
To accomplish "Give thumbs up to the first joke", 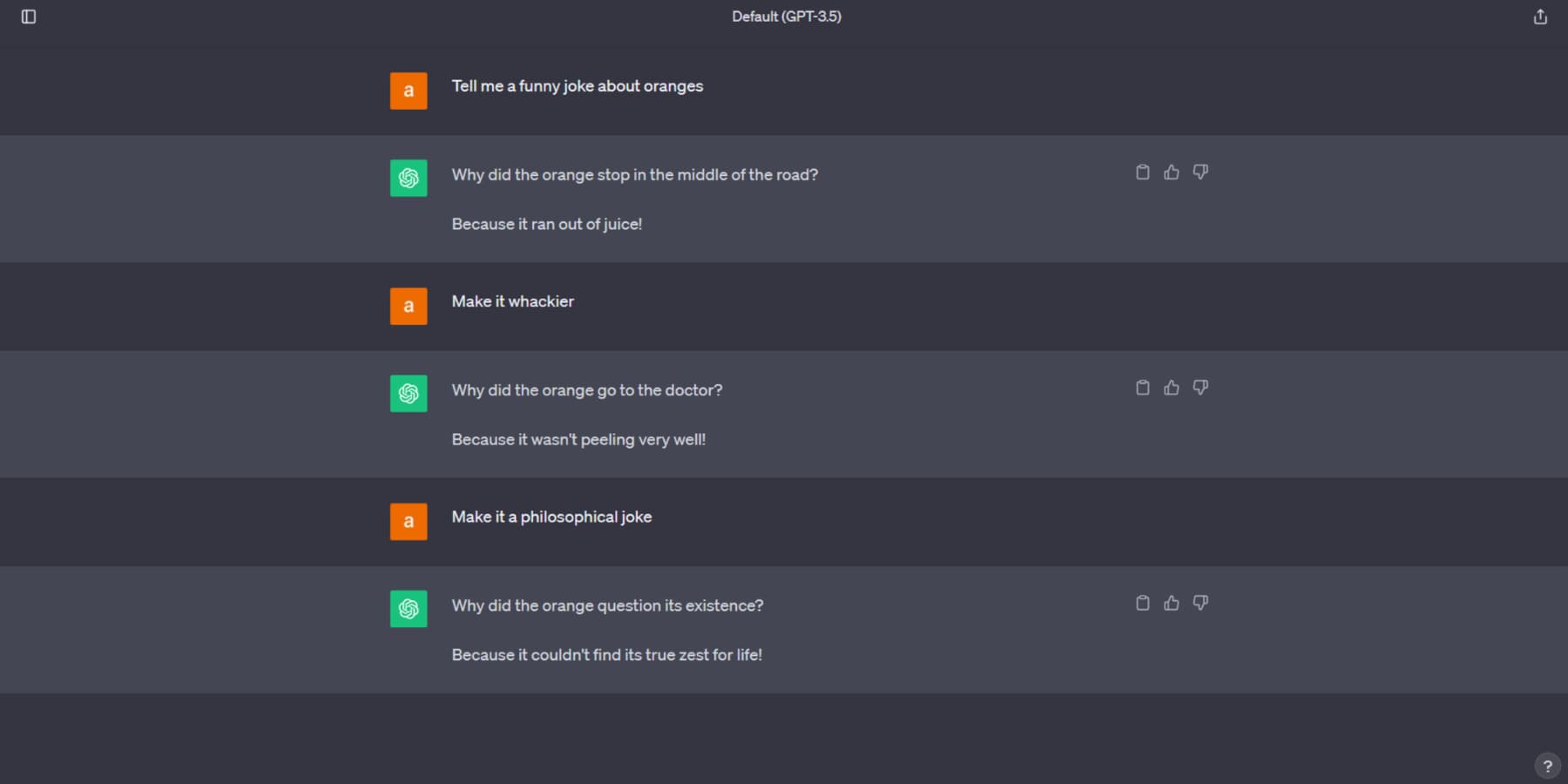I will coord(1171,172).
